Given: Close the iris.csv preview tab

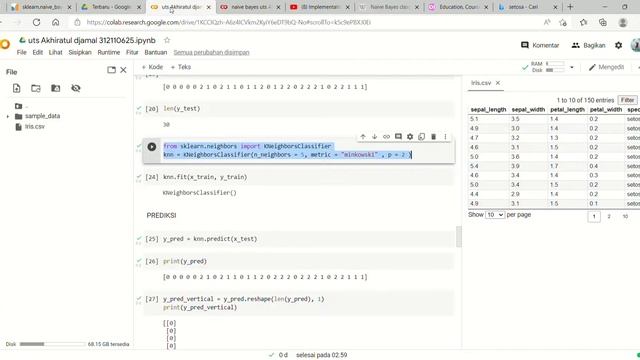Looking at the screenshot, I should (498, 83).
